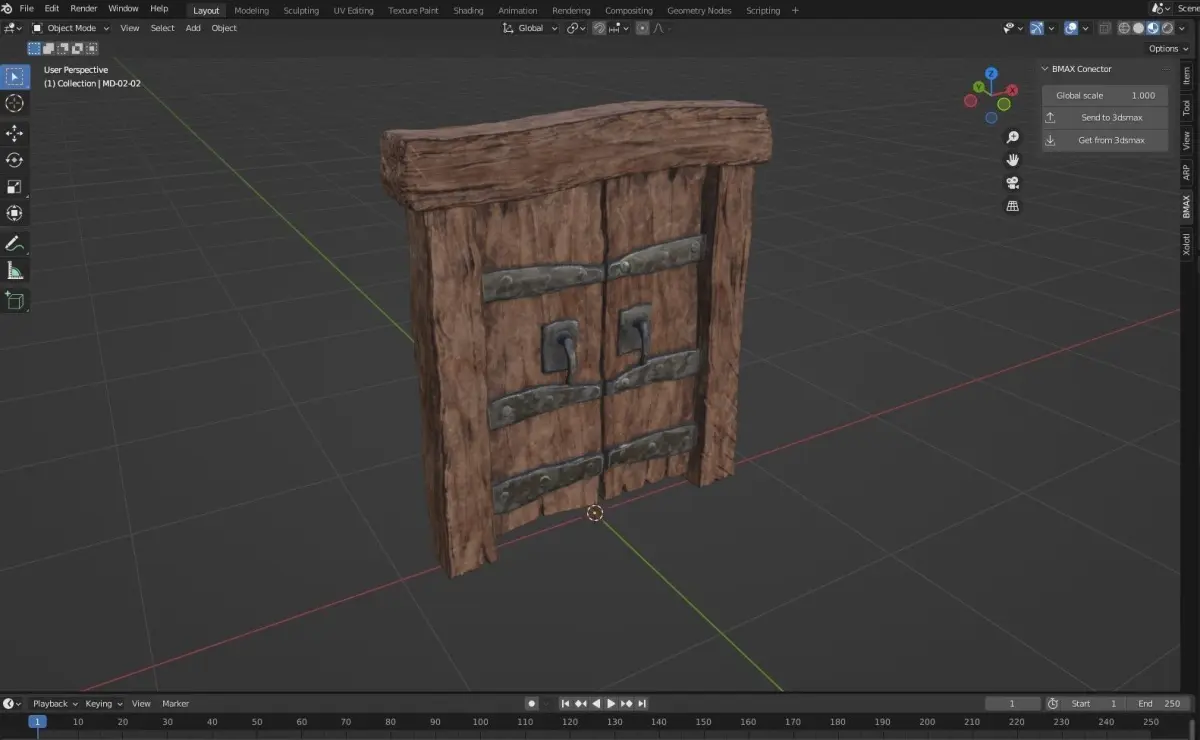The height and width of the screenshot is (740, 1200).
Task: Adjust the Global scale slider field
Action: click(x=1105, y=95)
